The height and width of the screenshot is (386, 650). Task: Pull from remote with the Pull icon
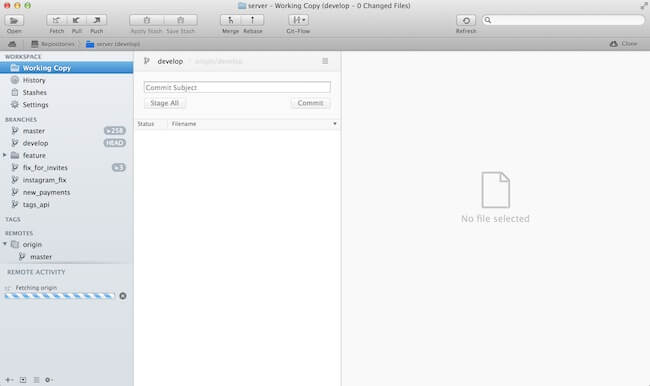pyautogui.click(x=76, y=20)
